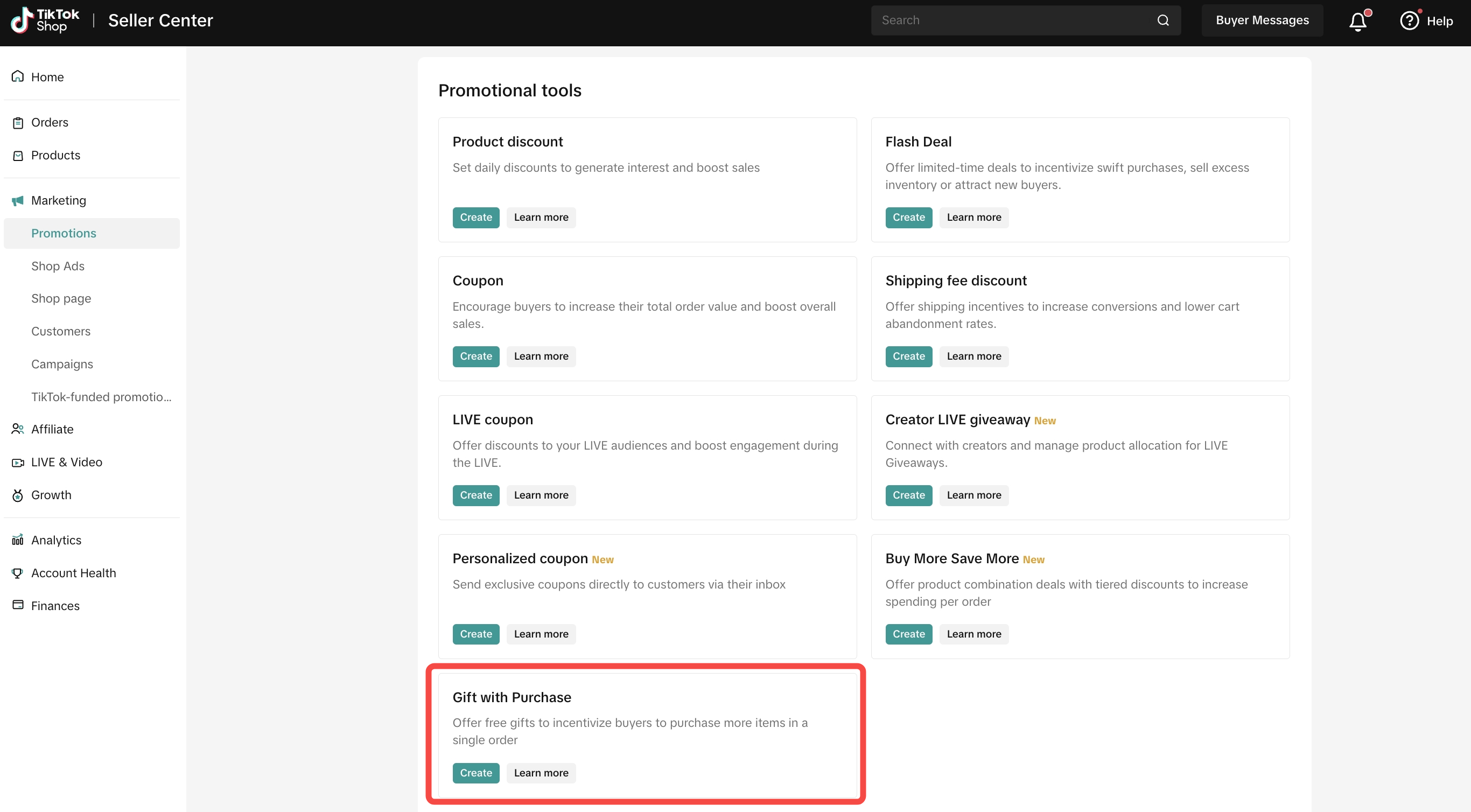The height and width of the screenshot is (812, 1471).
Task: Click the Finances card icon
Action: tap(18, 605)
